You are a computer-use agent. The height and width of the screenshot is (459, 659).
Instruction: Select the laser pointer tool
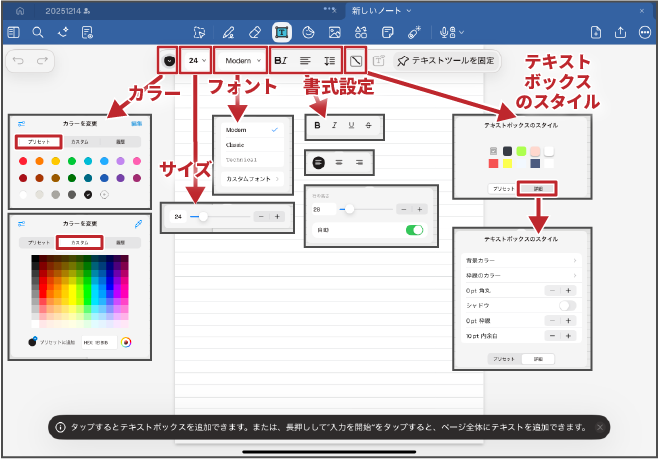414,32
